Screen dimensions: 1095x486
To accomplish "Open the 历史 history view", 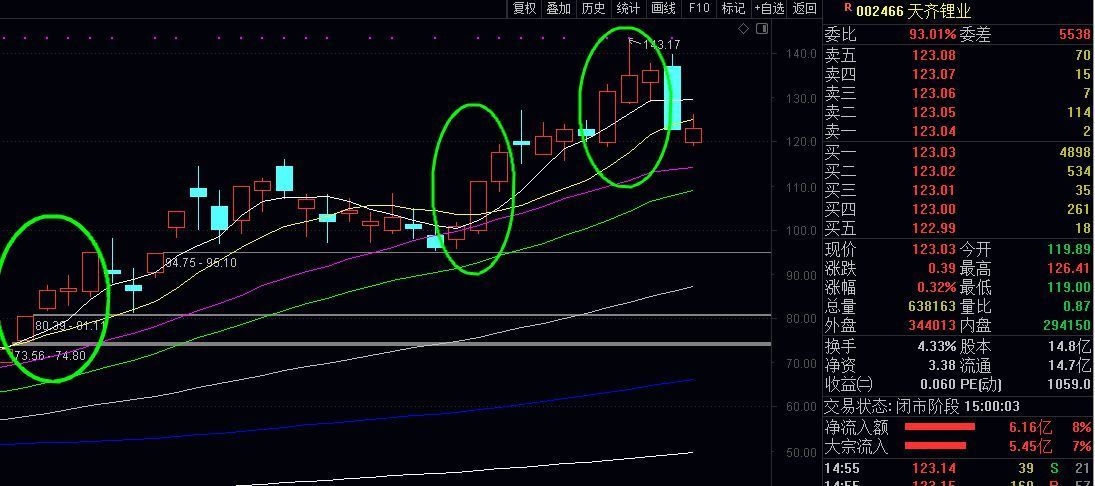I will point(593,9).
